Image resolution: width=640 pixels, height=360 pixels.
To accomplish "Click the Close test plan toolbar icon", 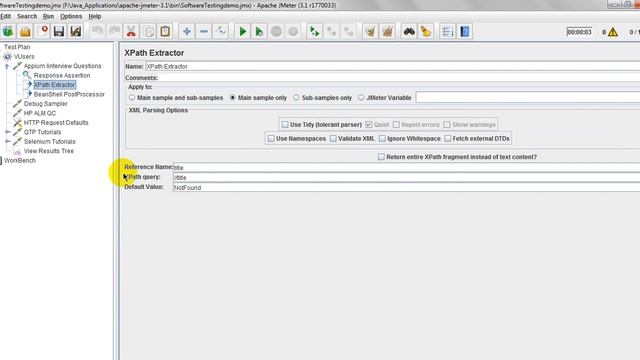I will (42, 31).
